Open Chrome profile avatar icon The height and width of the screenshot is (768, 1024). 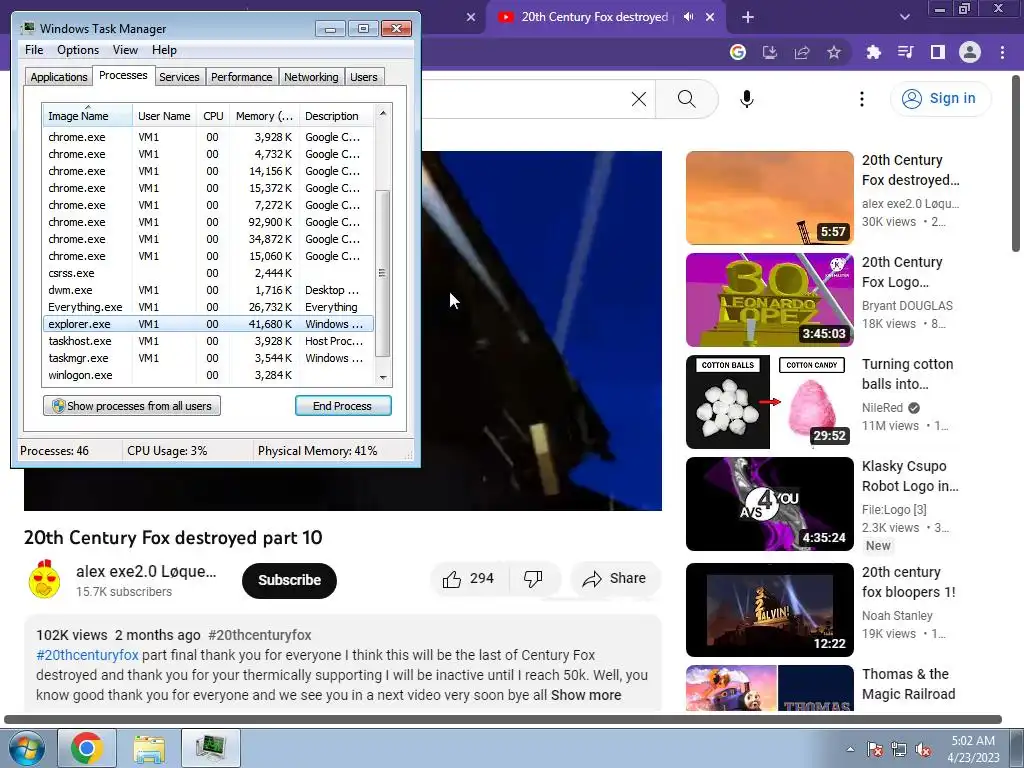(x=970, y=52)
